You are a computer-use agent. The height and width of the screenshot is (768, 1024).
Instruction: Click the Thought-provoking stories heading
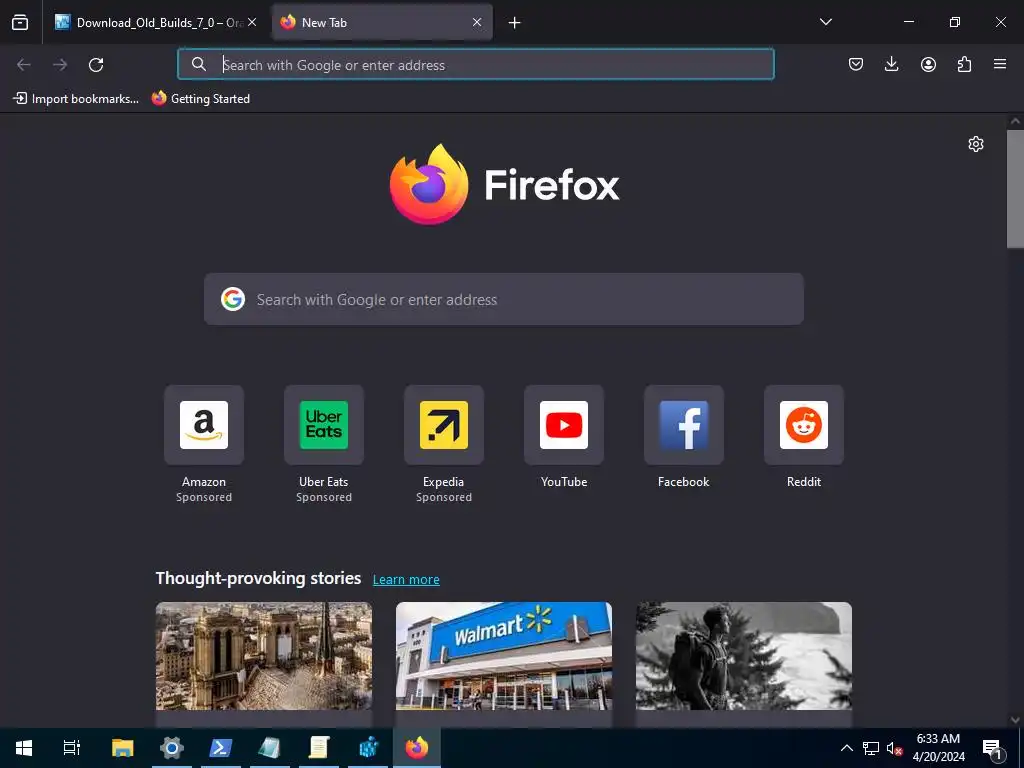point(259,578)
